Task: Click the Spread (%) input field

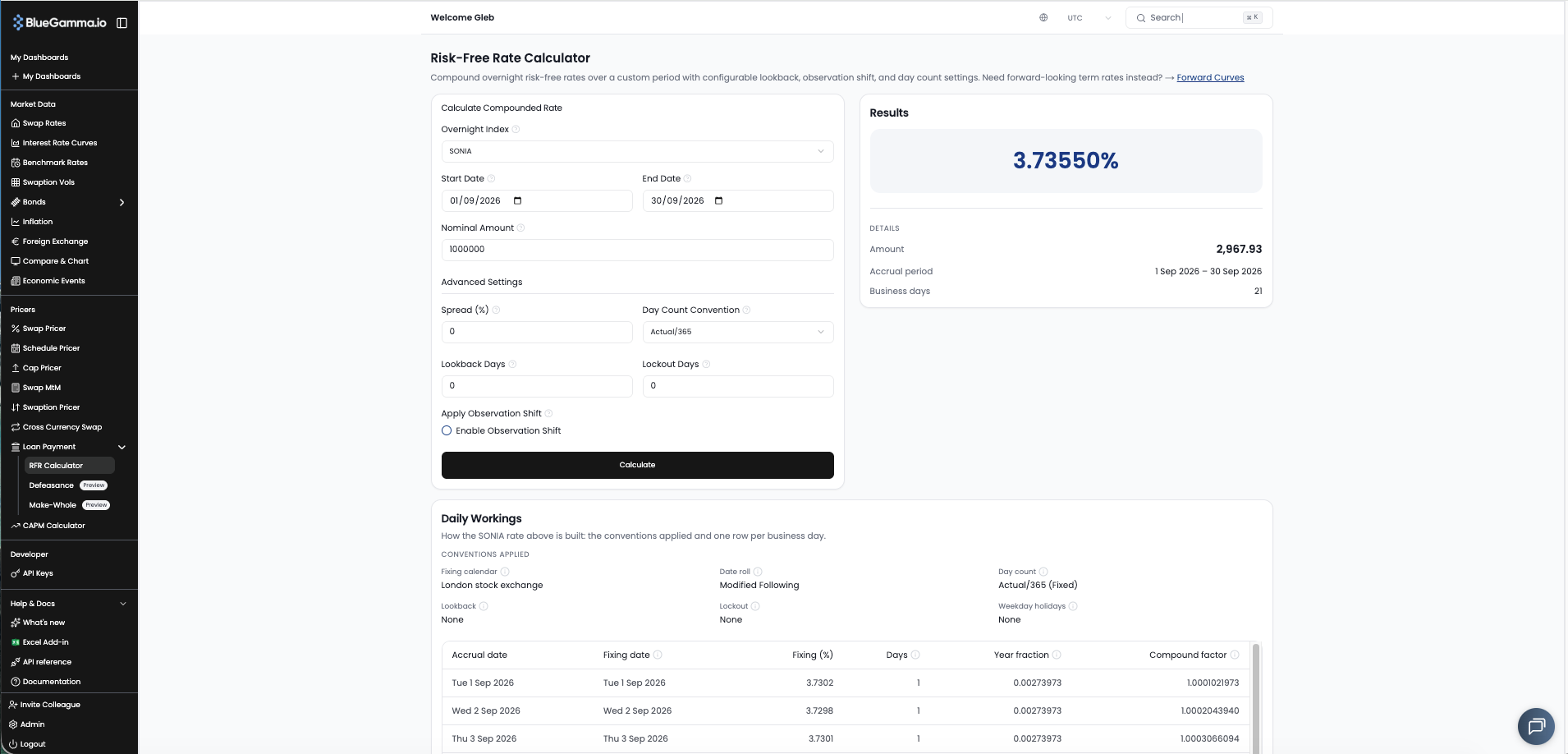Action: (x=537, y=332)
